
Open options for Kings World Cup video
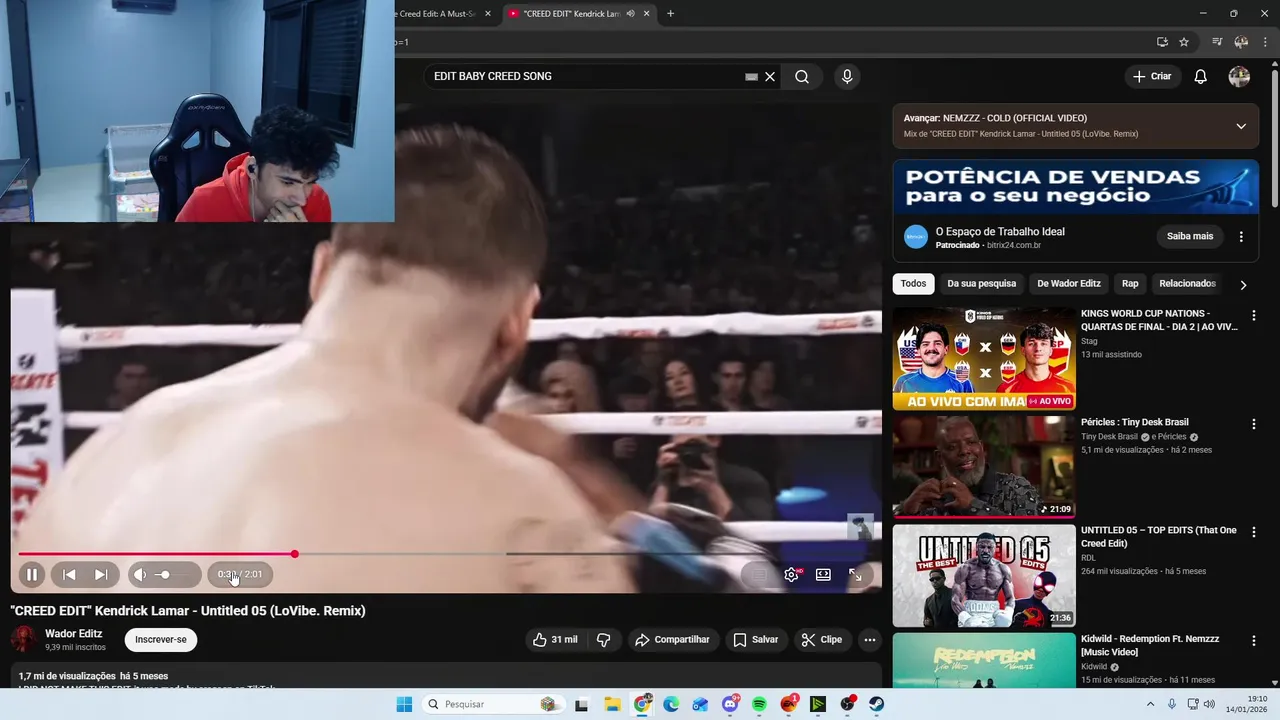pos(1253,315)
